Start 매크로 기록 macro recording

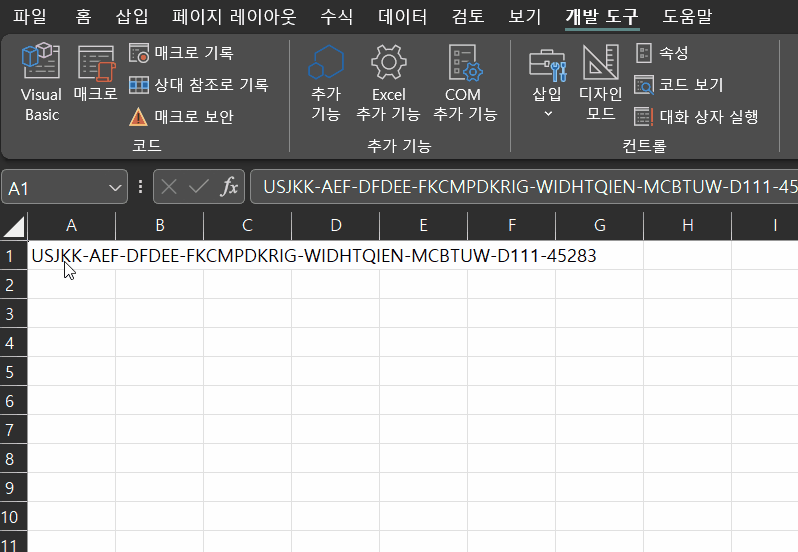point(181,52)
